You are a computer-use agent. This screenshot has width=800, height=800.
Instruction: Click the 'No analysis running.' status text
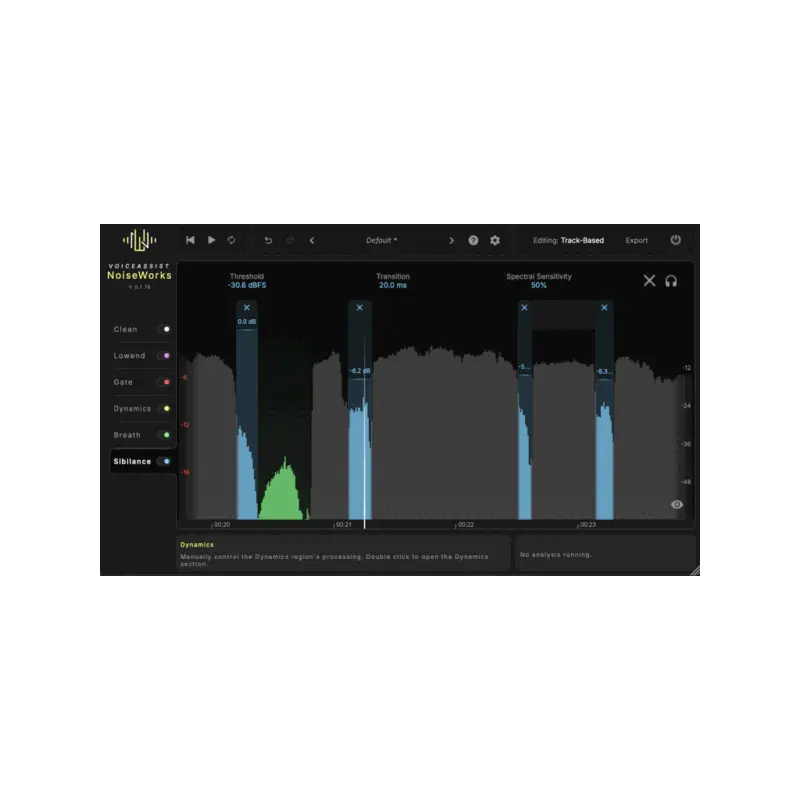[x=556, y=555]
